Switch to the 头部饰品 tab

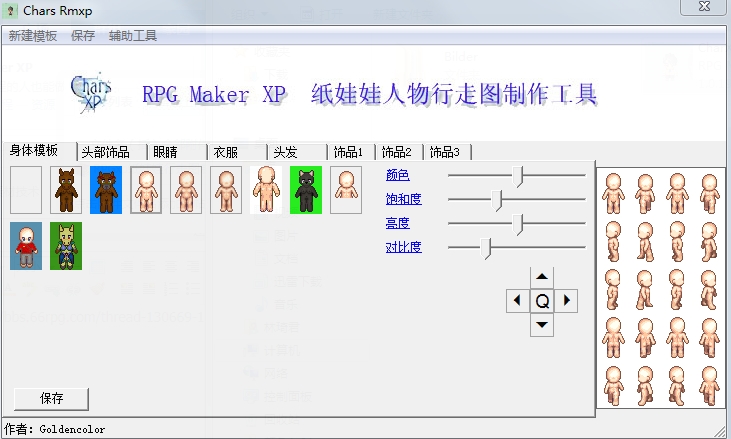[111, 152]
